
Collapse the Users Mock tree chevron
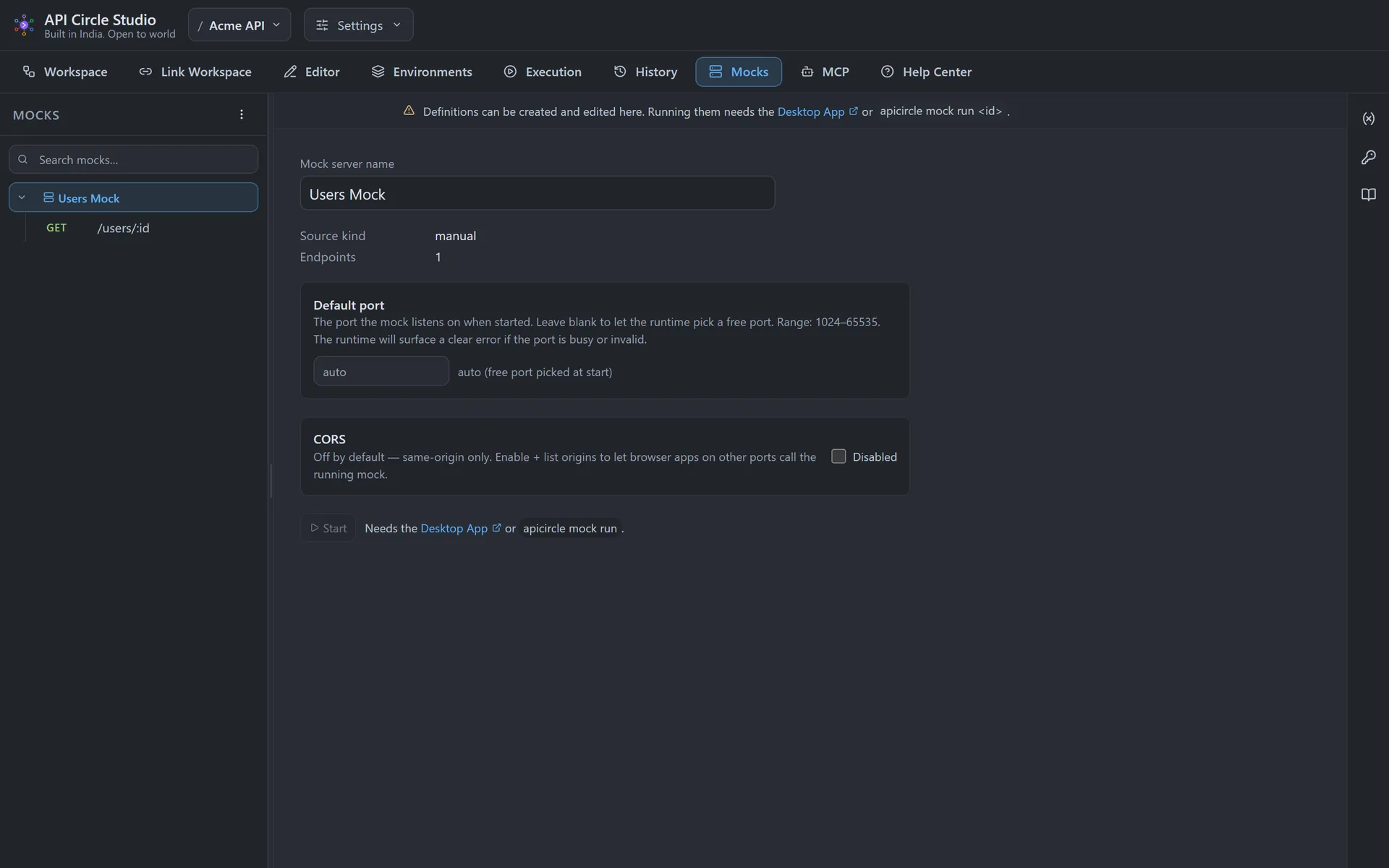pyautogui.click(x=22, y=197)
